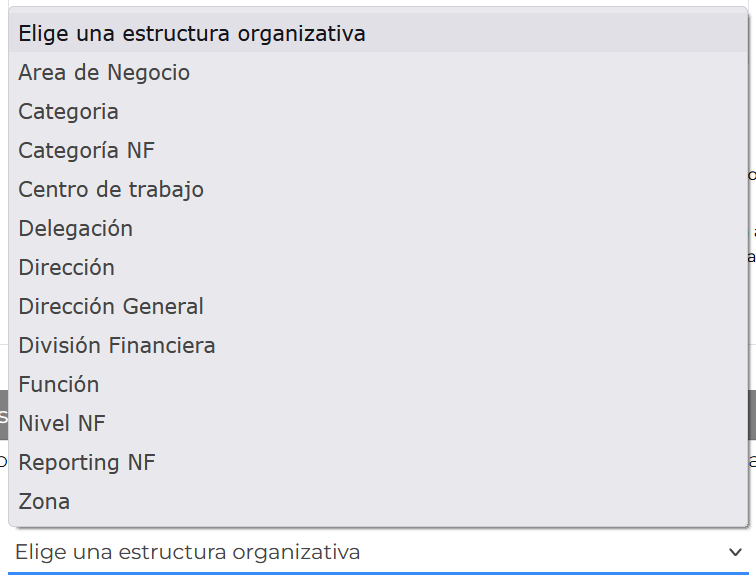The height and width of the screenshot is (581, 756).
Task: Choose the 'Dirección General' option
Action: click(378, 306)
